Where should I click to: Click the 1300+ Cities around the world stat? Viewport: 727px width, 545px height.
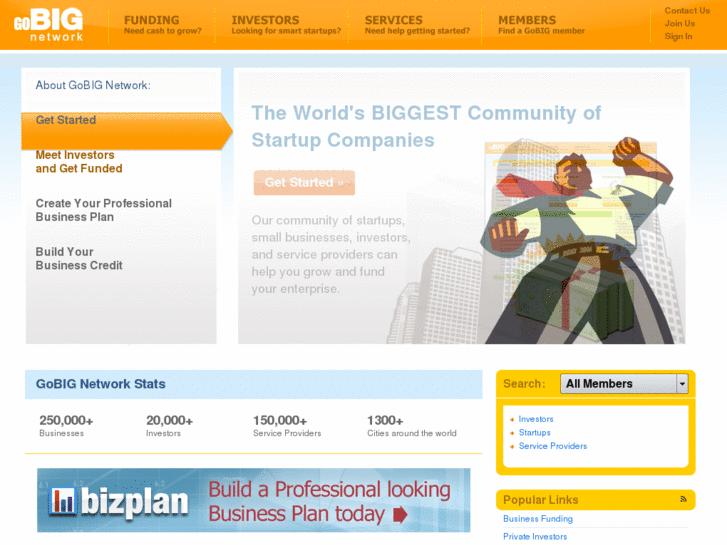coord(412,426)
